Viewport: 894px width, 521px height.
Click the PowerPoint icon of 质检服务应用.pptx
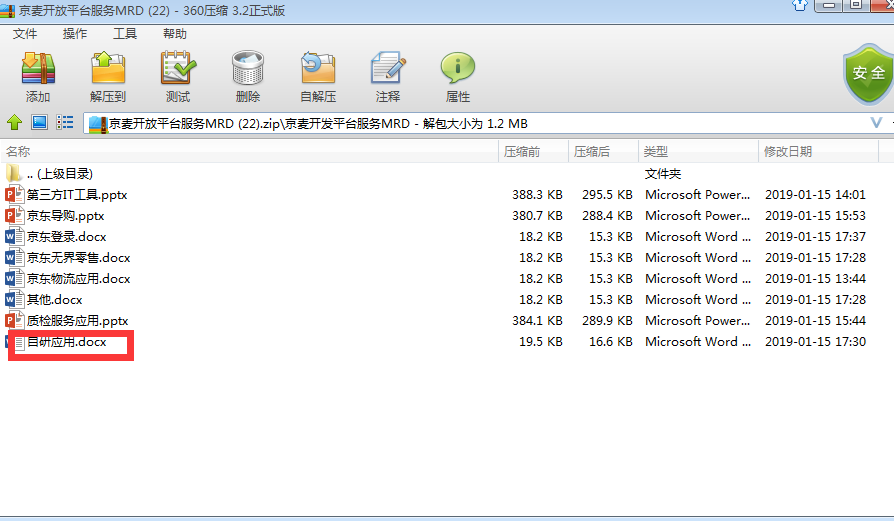14,320
